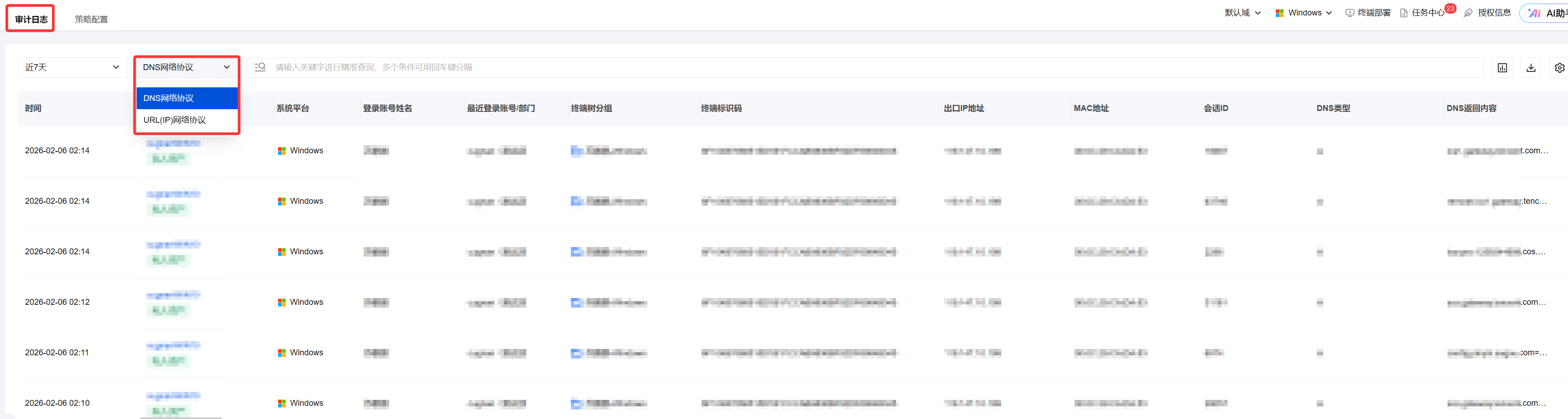The width and height of the screenshot is (1568, 419).
Task: Click the terminal group icon in 02:12 row
Action: point(577,302)
